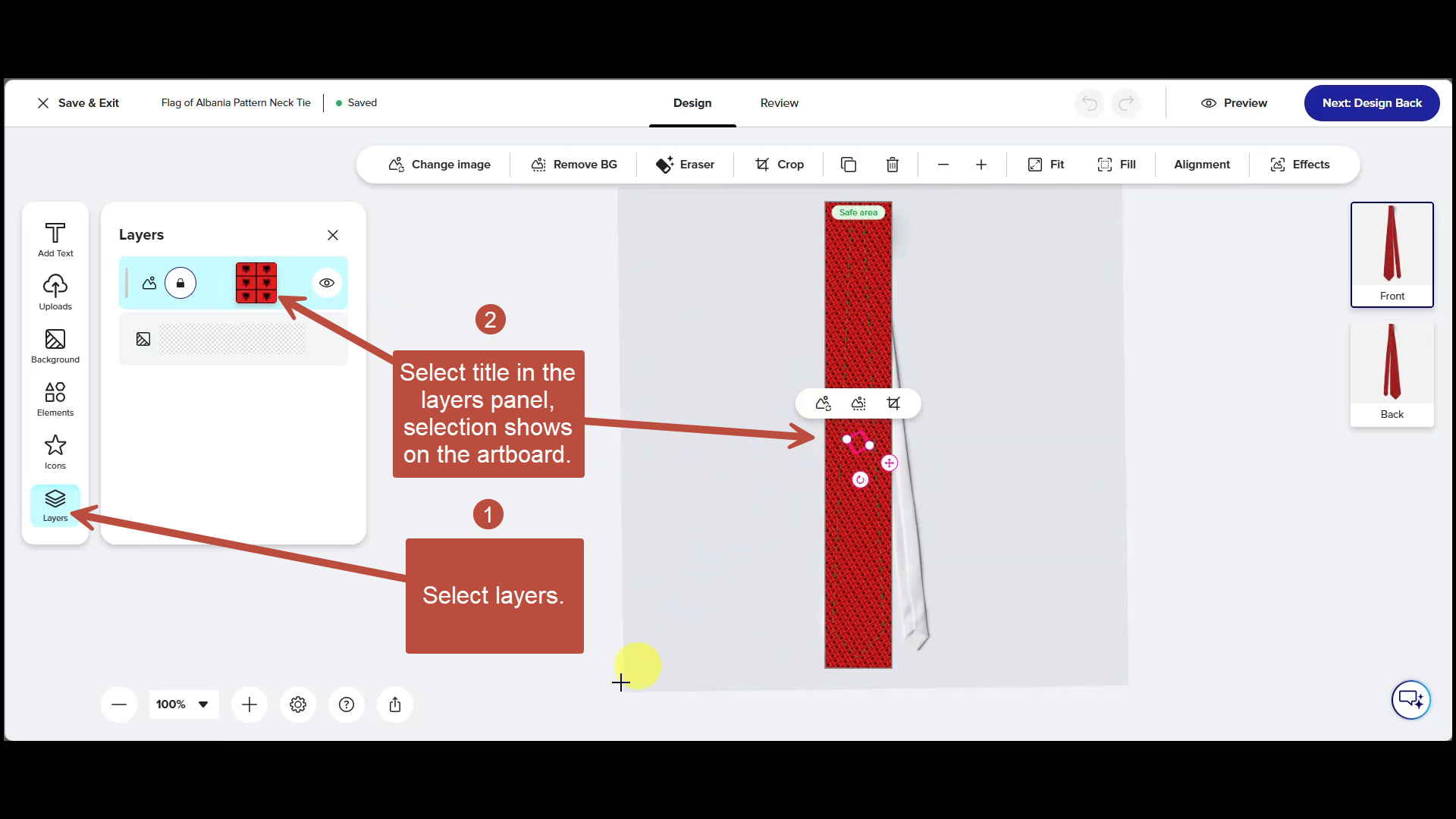Viewport: 1456px width, 819px height.
Task: Click product title Flag of Albania Pattern Neck Tie
Action: 236,103
